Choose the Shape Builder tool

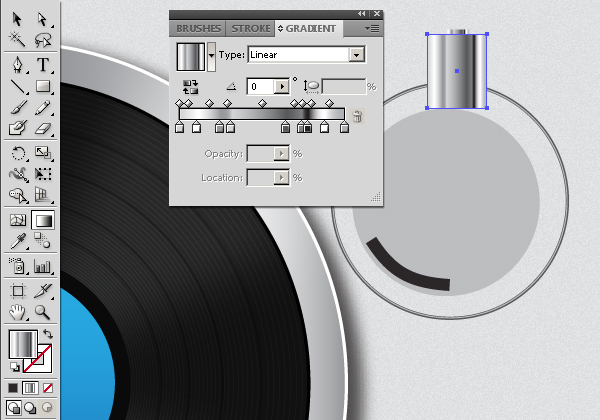coord(18,195)
